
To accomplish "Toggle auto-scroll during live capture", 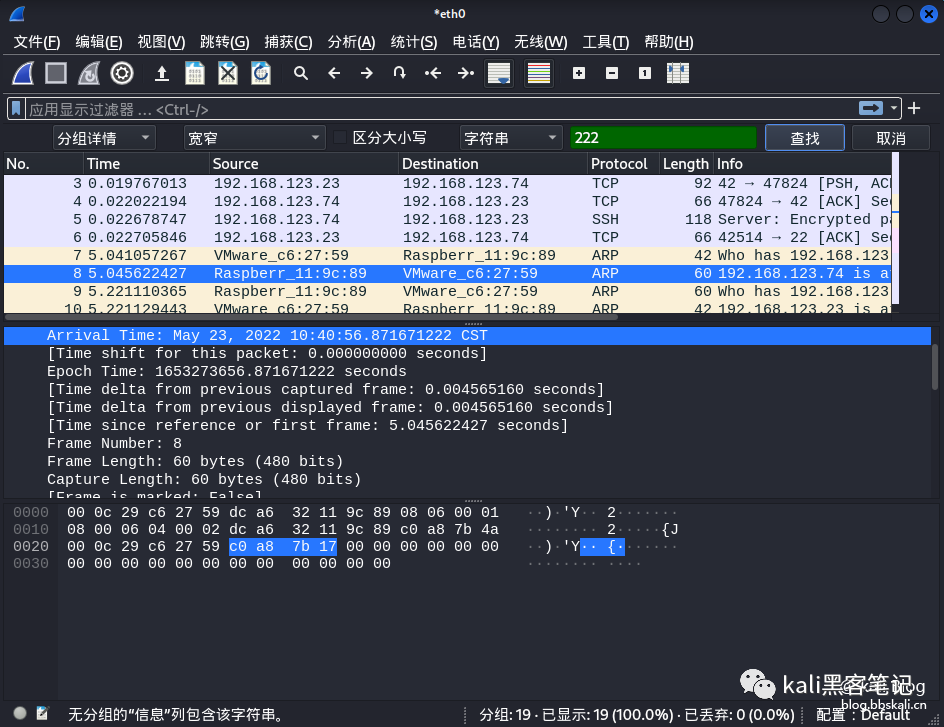I will coord(499,73).
